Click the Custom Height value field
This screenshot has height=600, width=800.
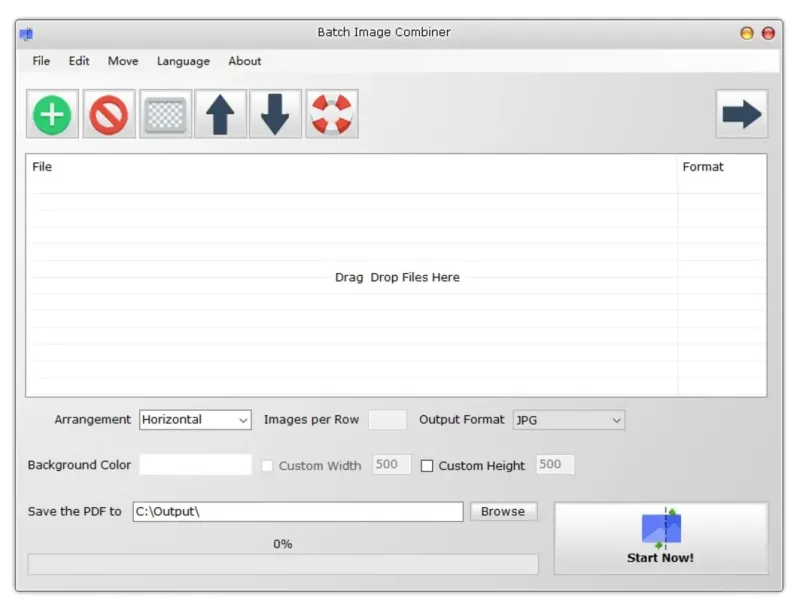pyautogui.click(x=555, y=464)
